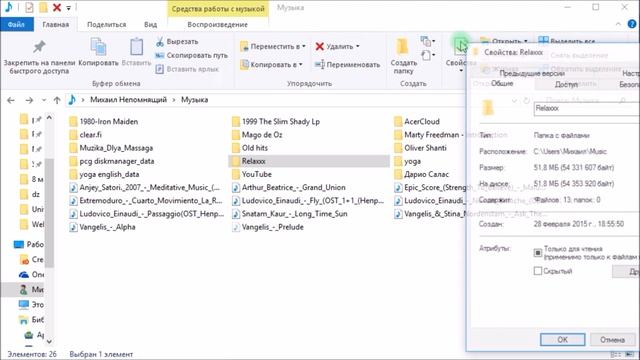Open the General (Общие) properties tab

click(x=502, y=83)
